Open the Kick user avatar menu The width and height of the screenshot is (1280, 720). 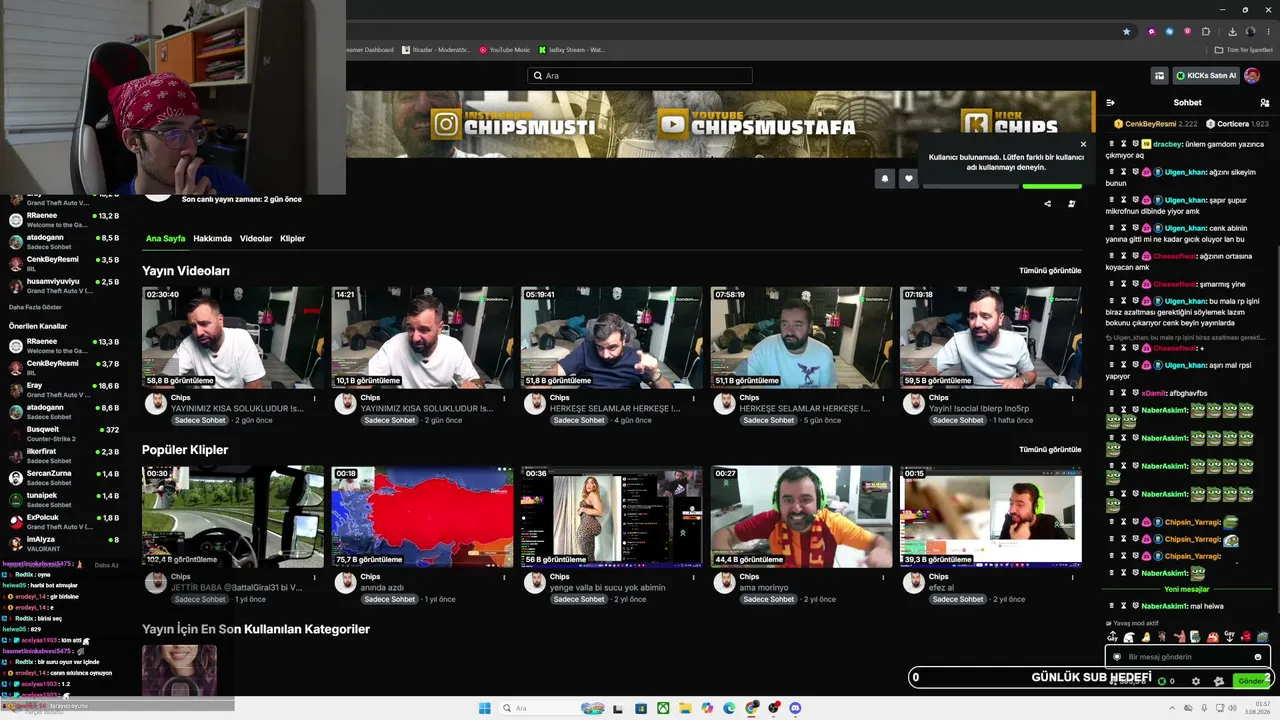[x=1252, y=75]
